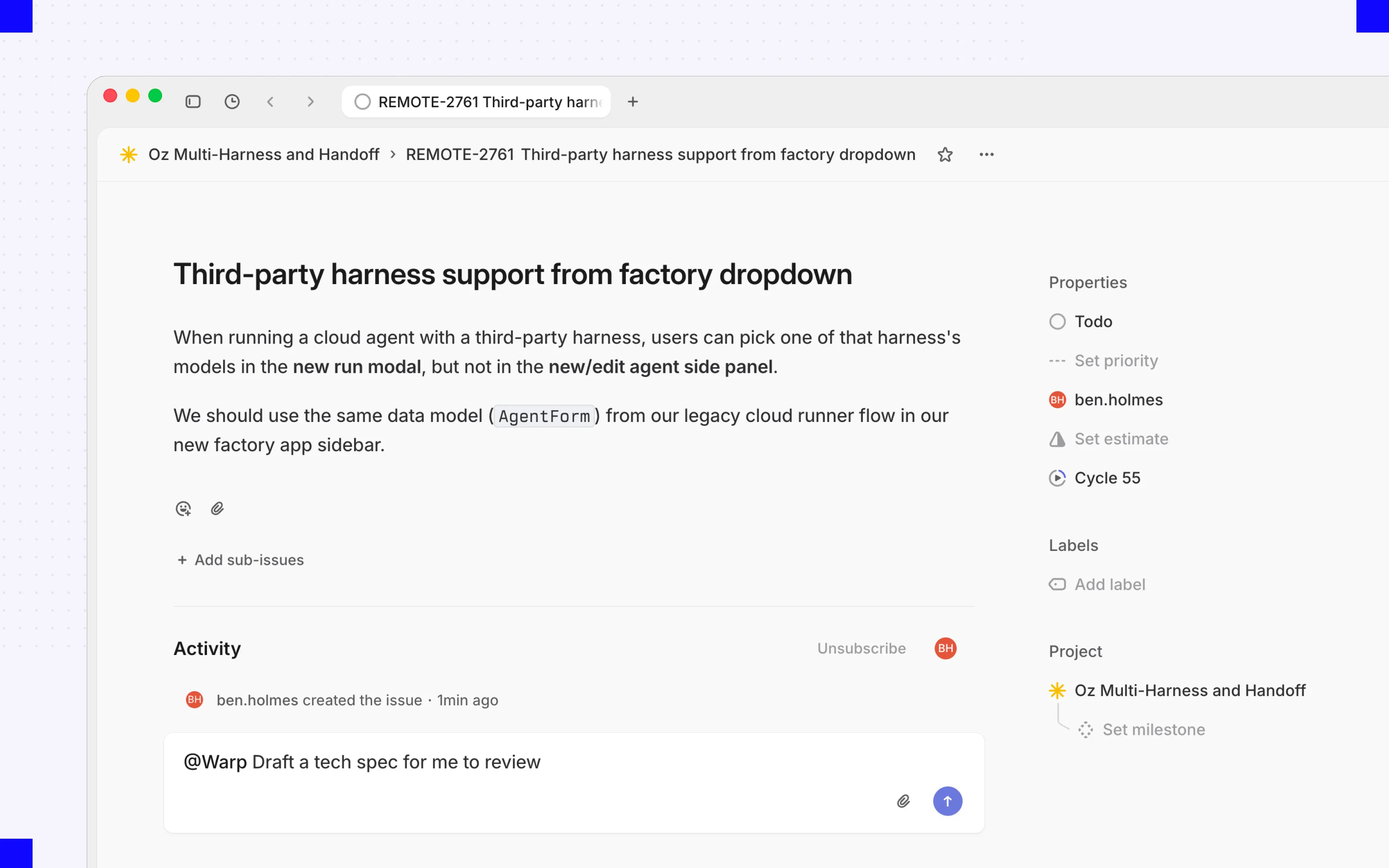Click the emoji reaction icon under description
Viewport: 1389px width, 868px height.
coord(183,509)
